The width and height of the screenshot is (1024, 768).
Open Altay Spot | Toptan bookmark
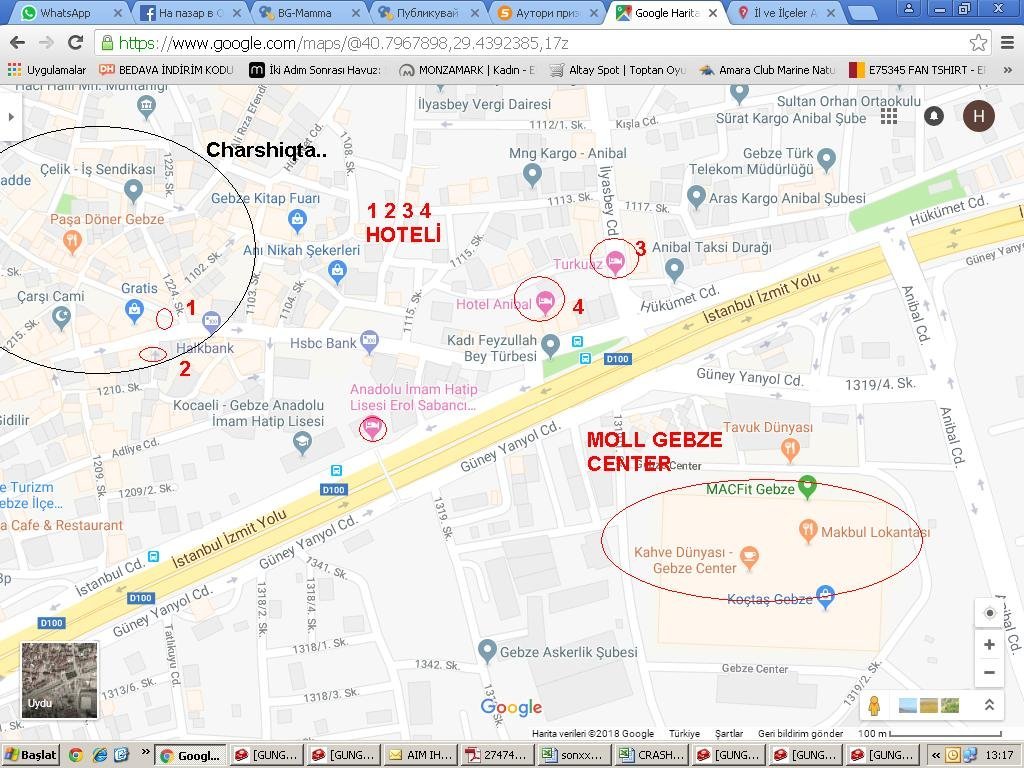coord(617,69)
